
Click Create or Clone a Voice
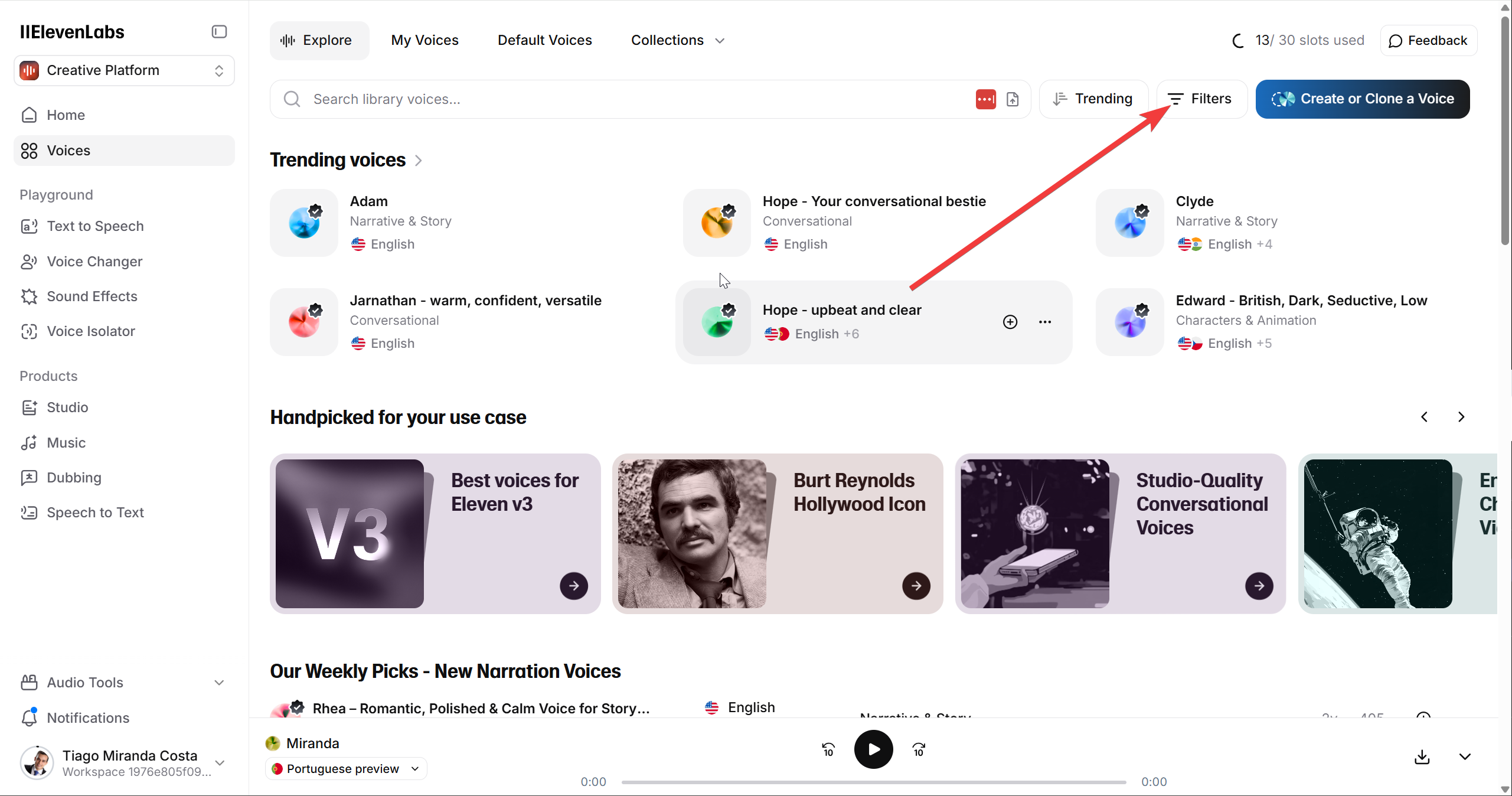[1363, 99]
